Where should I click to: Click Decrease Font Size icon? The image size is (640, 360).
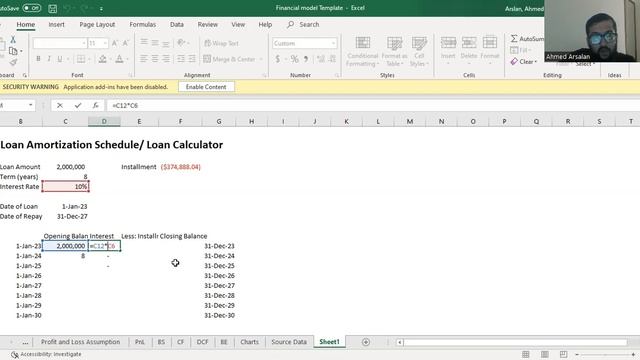(126, 43)
